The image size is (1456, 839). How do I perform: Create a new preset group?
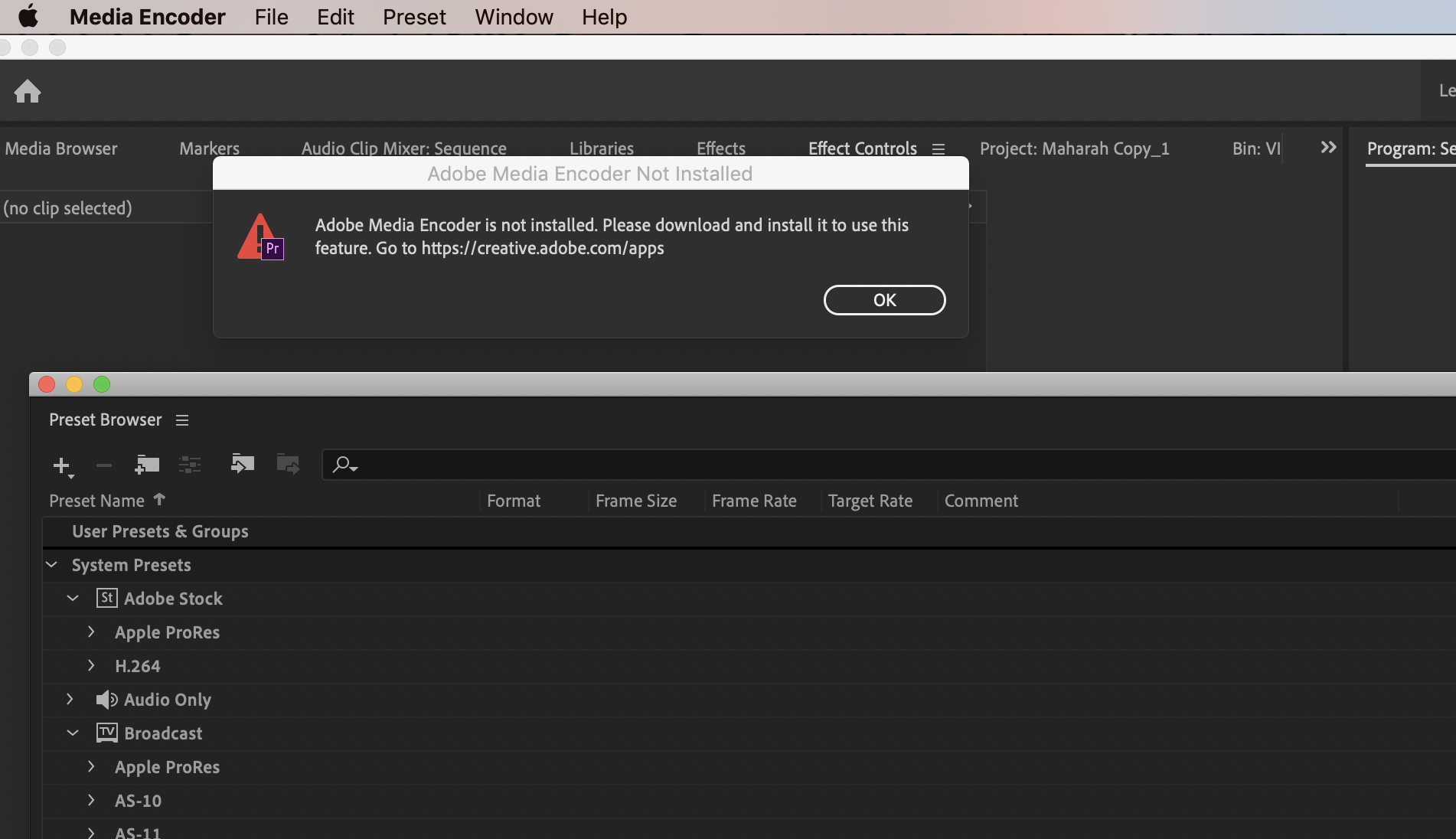[x=146, y=465]
